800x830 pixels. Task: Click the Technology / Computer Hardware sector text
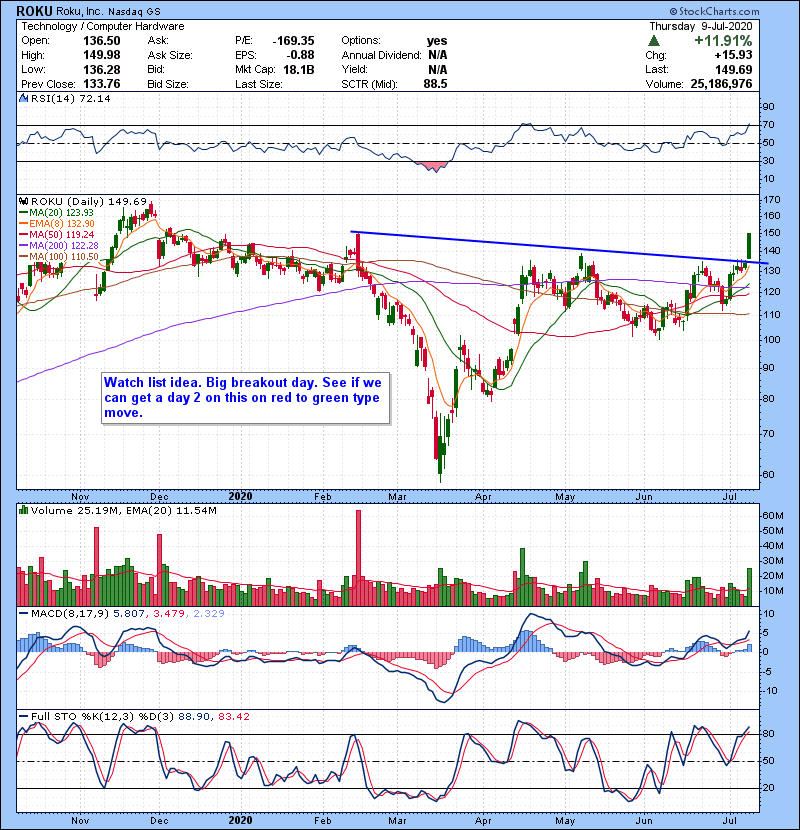point(103,26)
